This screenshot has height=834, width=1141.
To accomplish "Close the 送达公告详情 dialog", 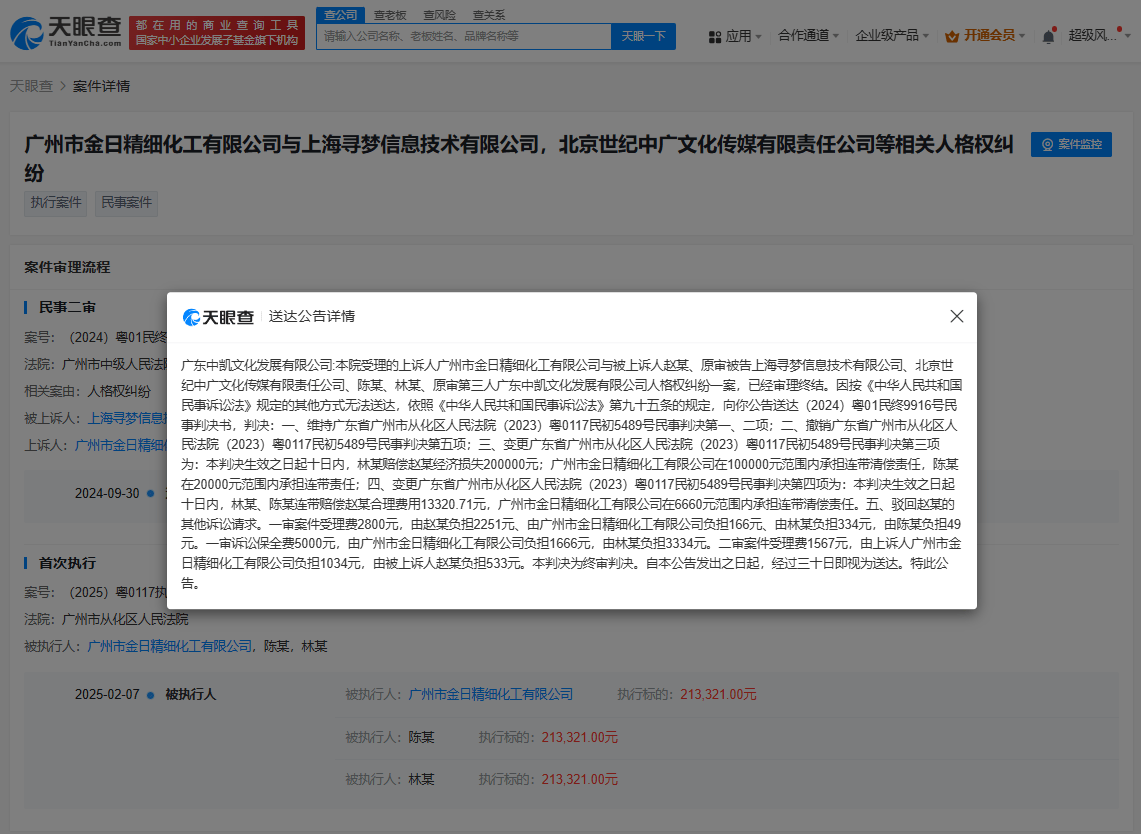I will tap(956, 316).
